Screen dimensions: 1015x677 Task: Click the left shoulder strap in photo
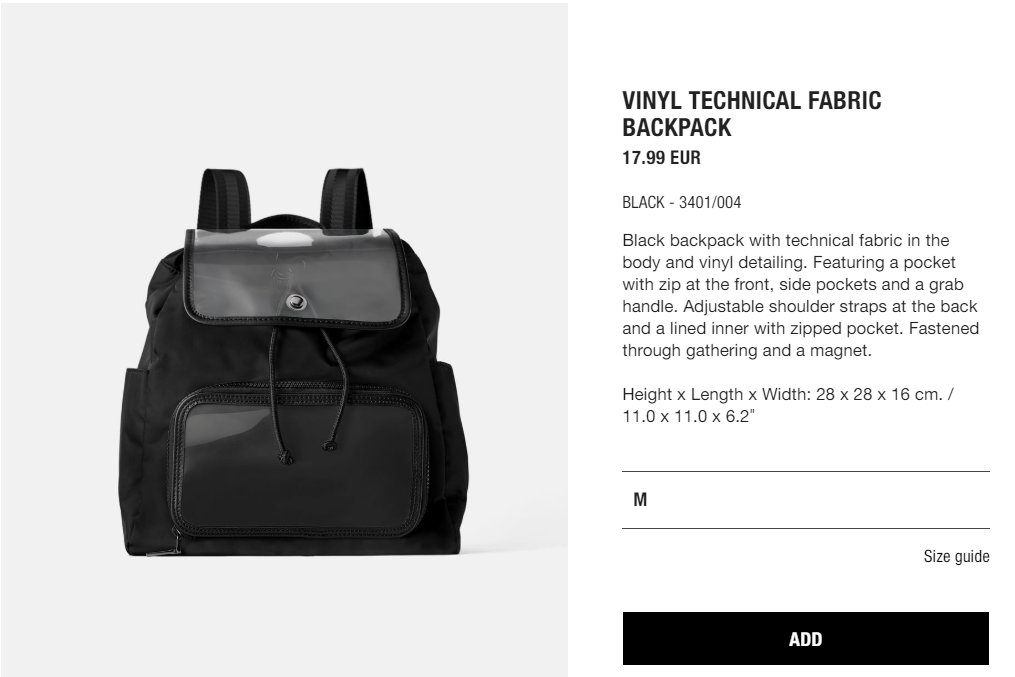[x=225, y=200]
